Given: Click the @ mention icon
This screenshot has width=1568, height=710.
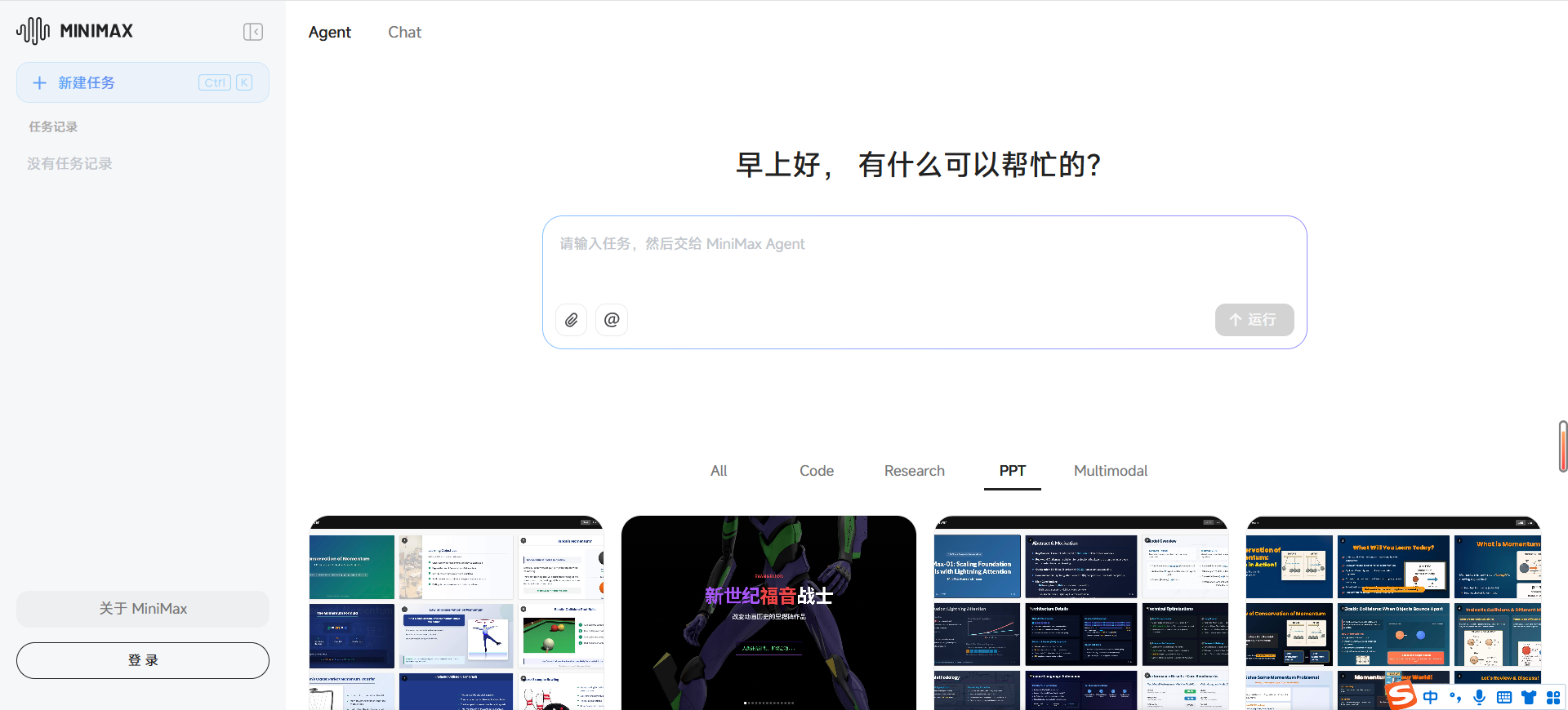Looking at the screenshot, I should click(x=612, y=320).
